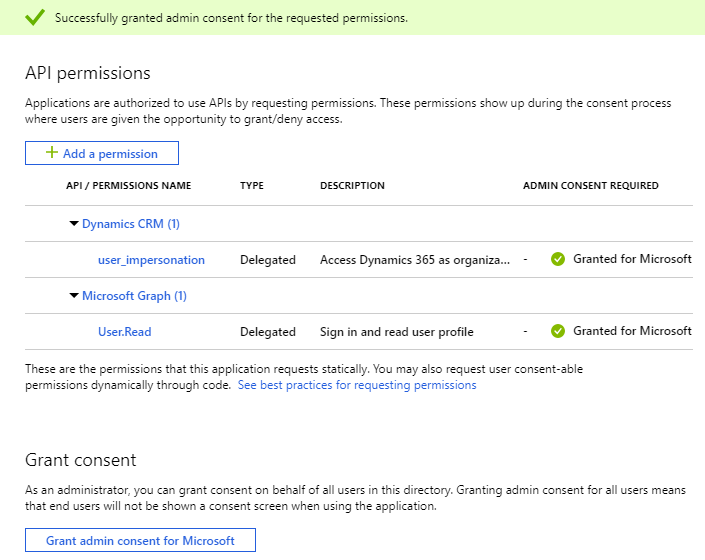
Task: Click the green plus icon on Add a permission
Action: (x=52, y=152)
